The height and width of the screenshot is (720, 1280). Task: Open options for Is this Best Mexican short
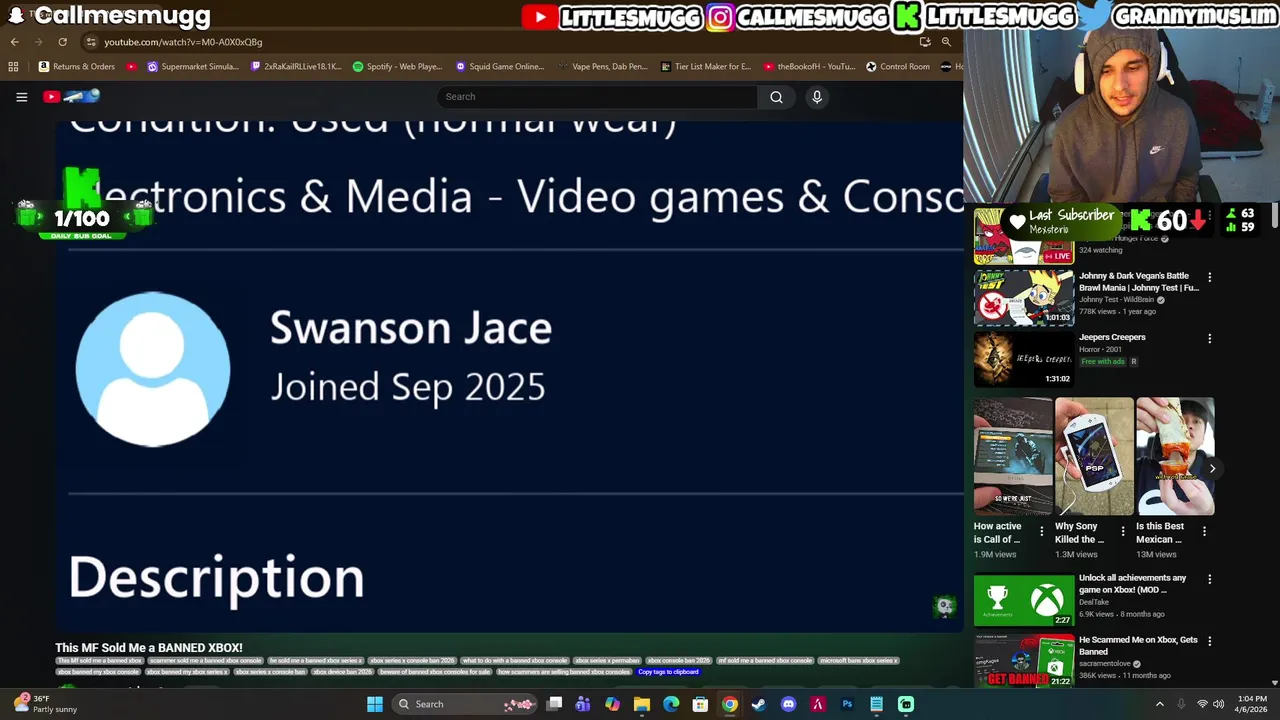click(x=1203, y=532)
